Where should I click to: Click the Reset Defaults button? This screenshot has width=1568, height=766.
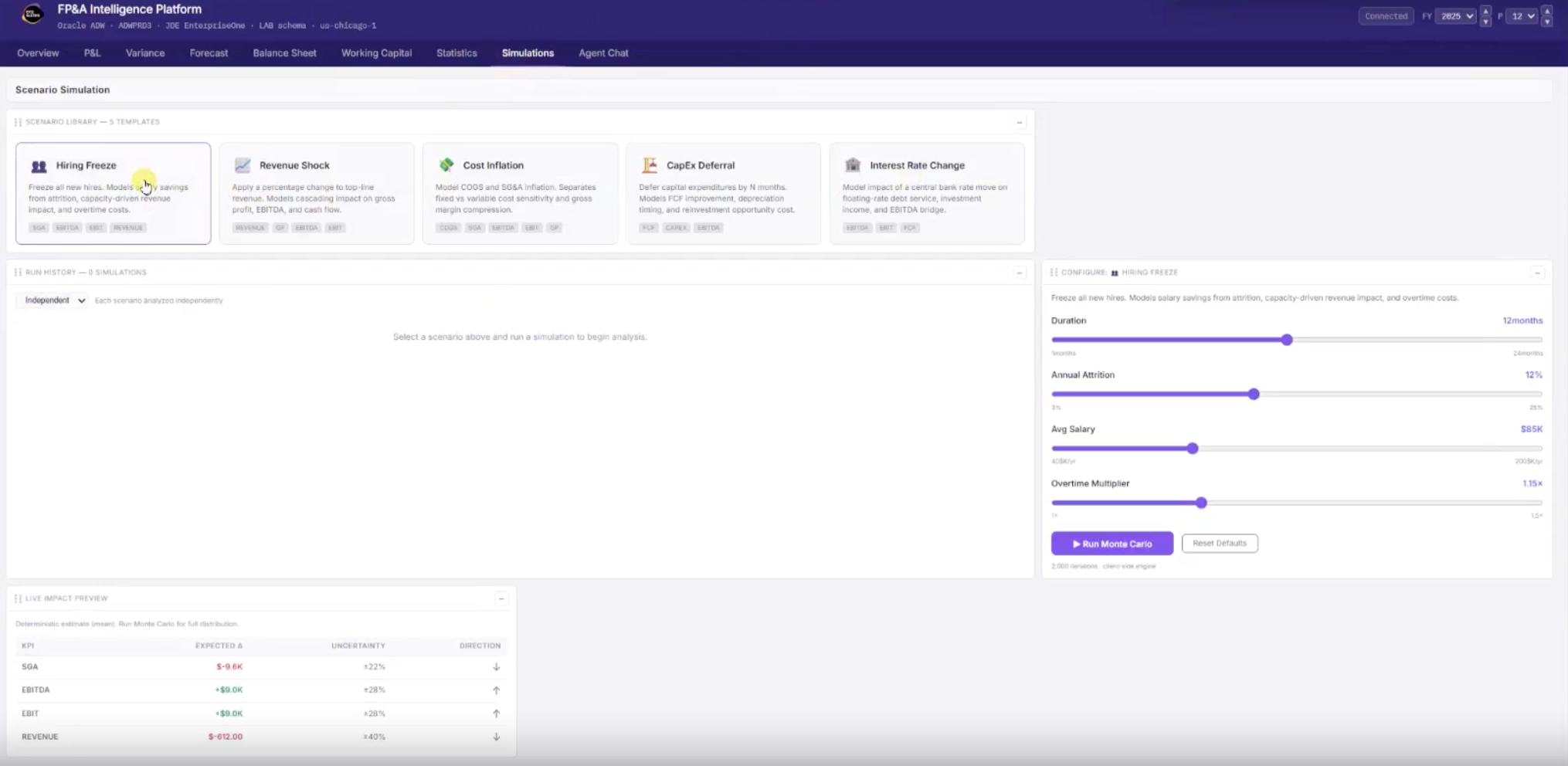[1219, 544]
